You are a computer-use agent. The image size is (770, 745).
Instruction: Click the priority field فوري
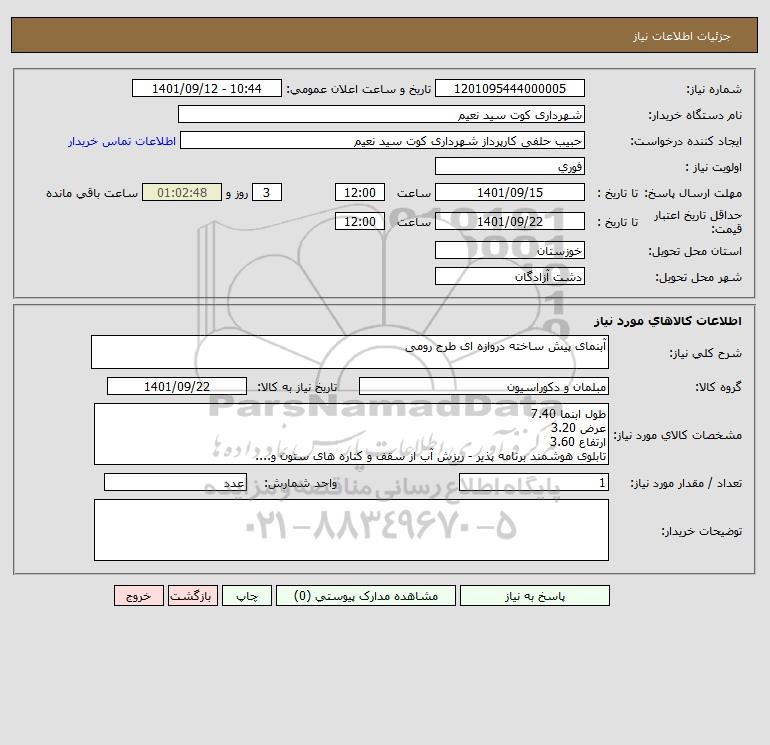tap(510, 166)
